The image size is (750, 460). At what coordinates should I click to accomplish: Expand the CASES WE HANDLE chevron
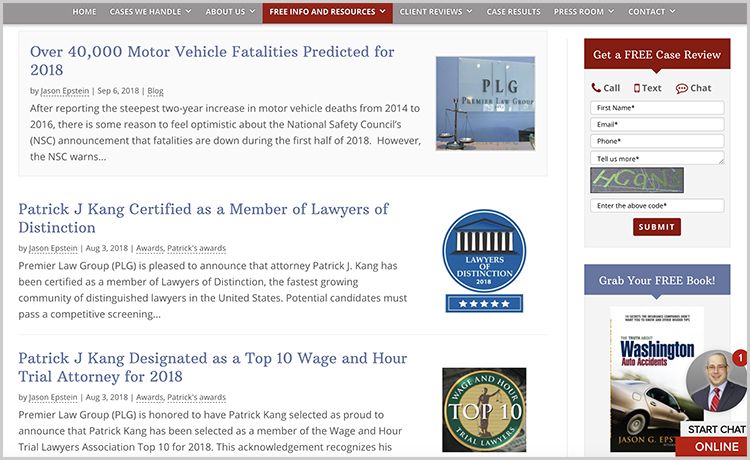[188, 11]
